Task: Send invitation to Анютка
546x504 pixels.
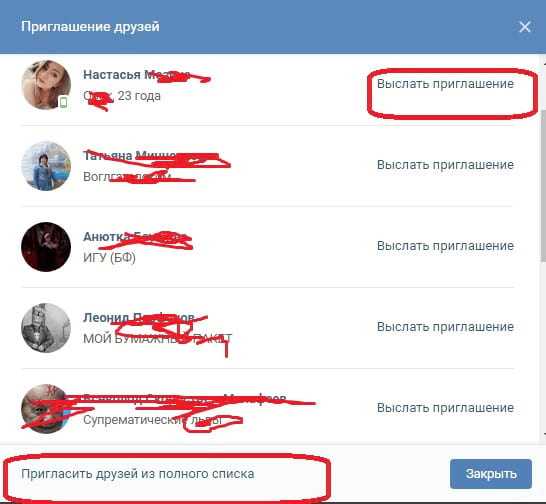Action: coord(445,246)
